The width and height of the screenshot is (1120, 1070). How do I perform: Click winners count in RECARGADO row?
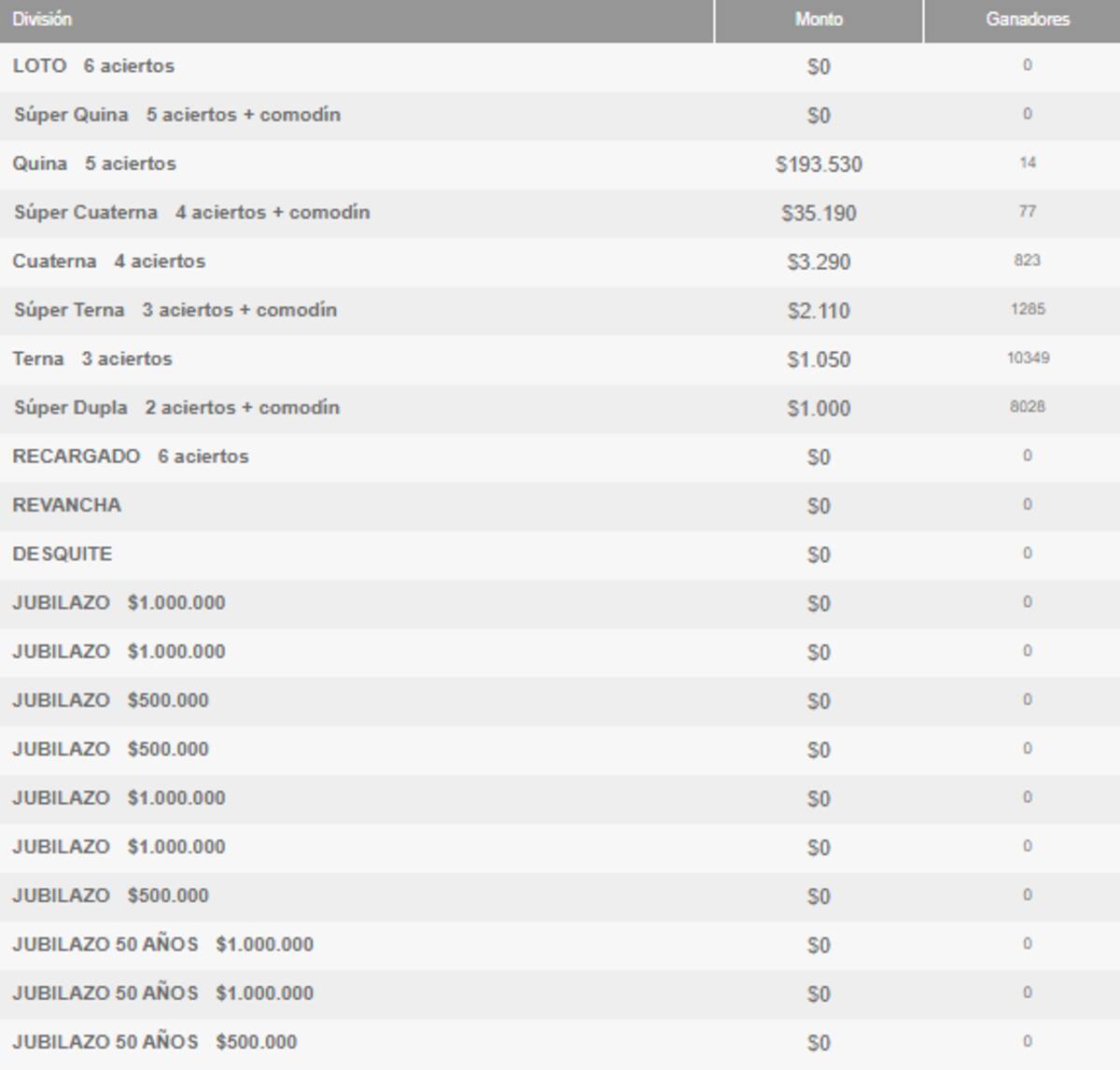[x=1028, y=456]
